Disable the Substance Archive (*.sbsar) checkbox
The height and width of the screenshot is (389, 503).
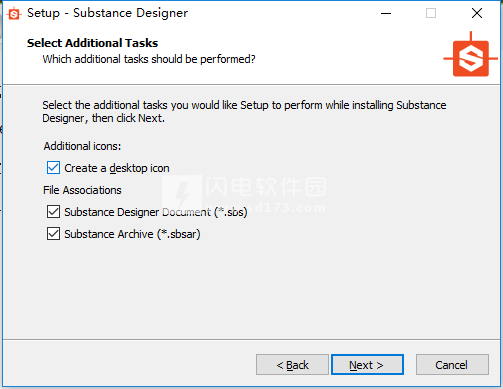coord(53,234)
